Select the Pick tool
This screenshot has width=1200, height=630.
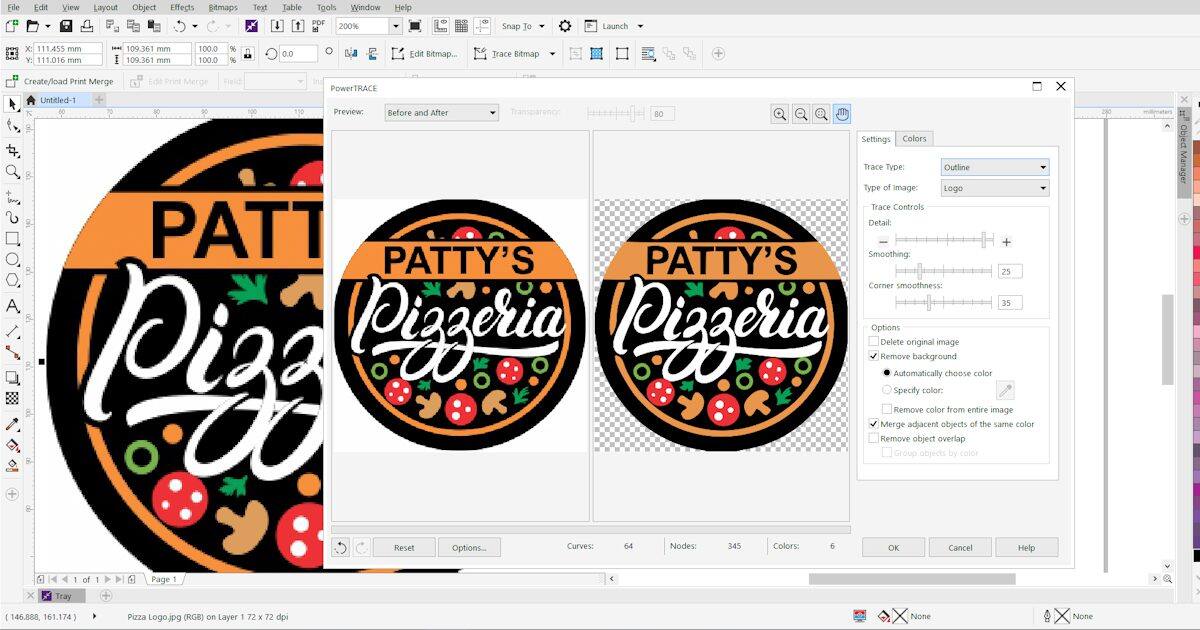pos(13,103)
